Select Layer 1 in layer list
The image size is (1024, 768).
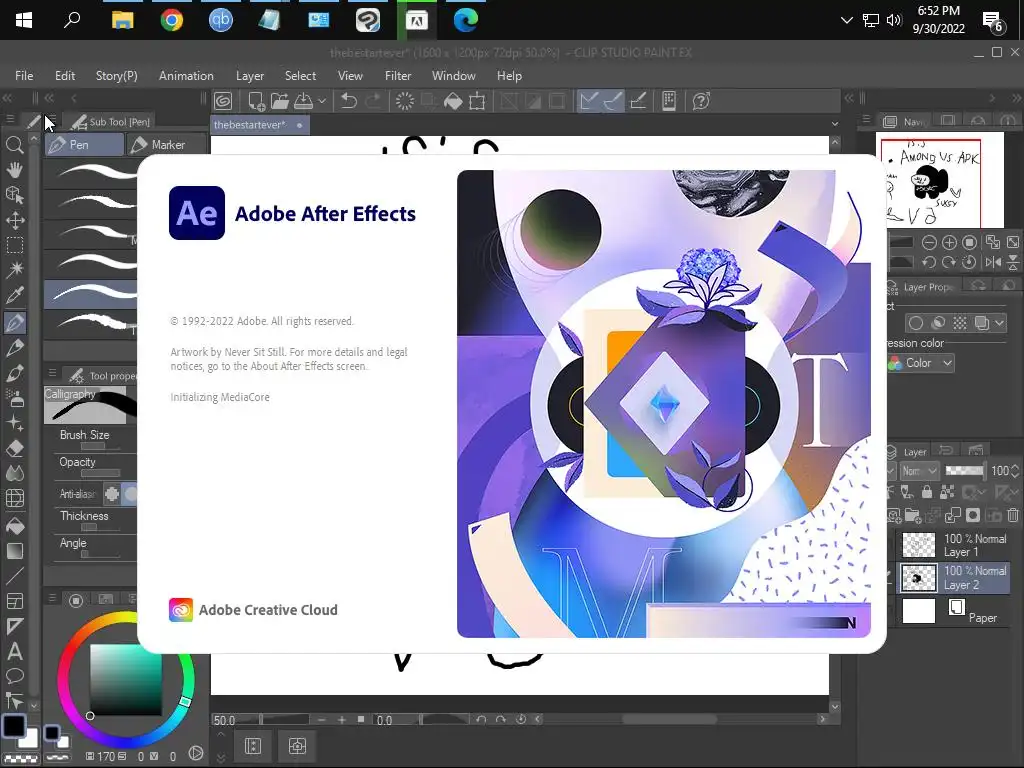click(x=955, y=545)
